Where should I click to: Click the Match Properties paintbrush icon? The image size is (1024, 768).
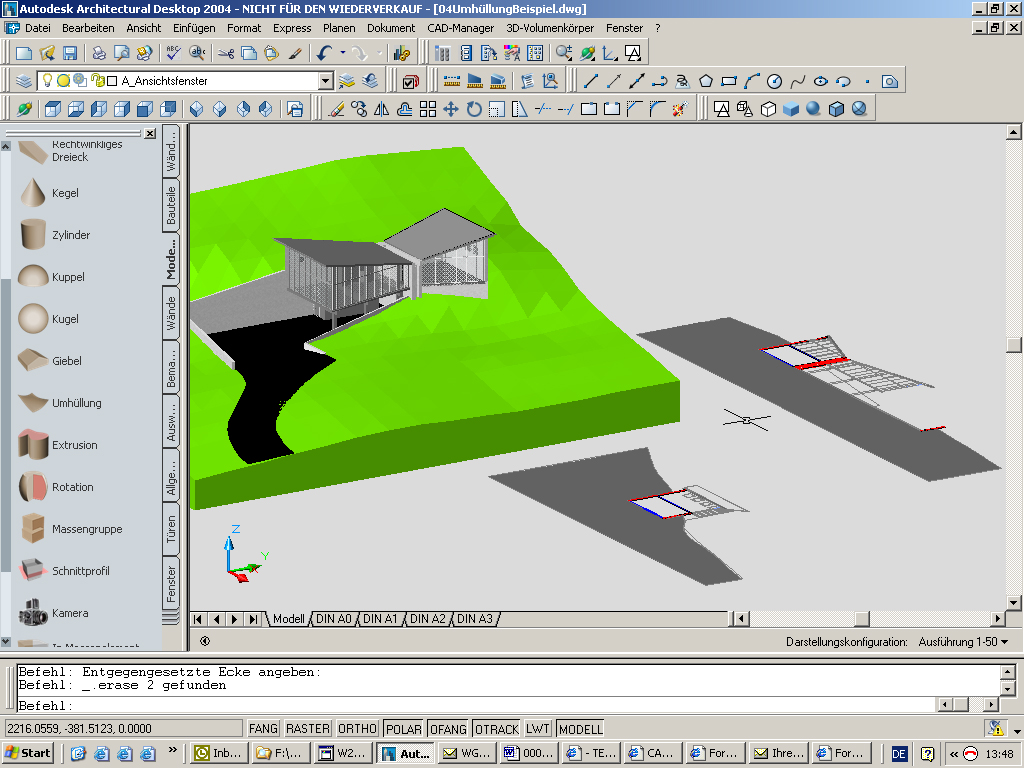295,54
